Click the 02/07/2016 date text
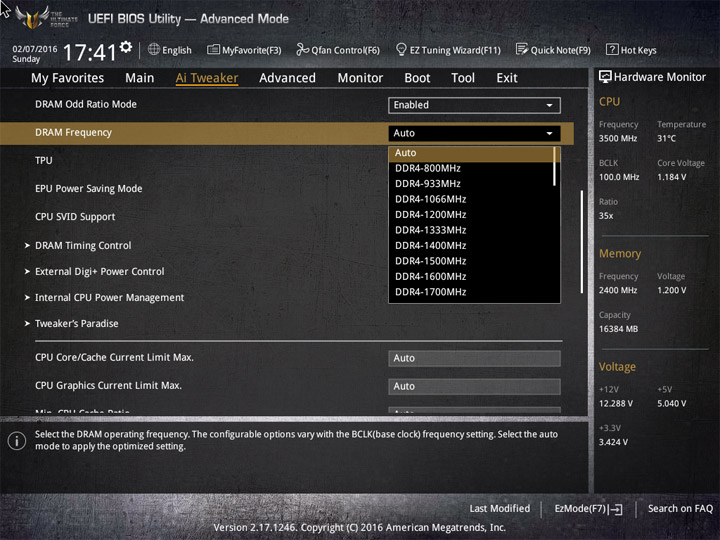 34,49
